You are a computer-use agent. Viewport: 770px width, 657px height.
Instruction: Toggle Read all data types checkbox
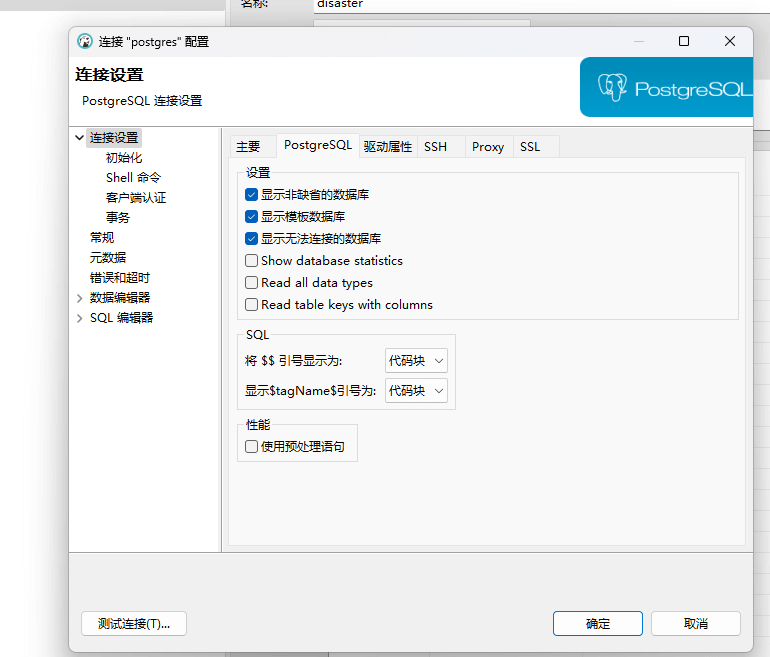252,283
